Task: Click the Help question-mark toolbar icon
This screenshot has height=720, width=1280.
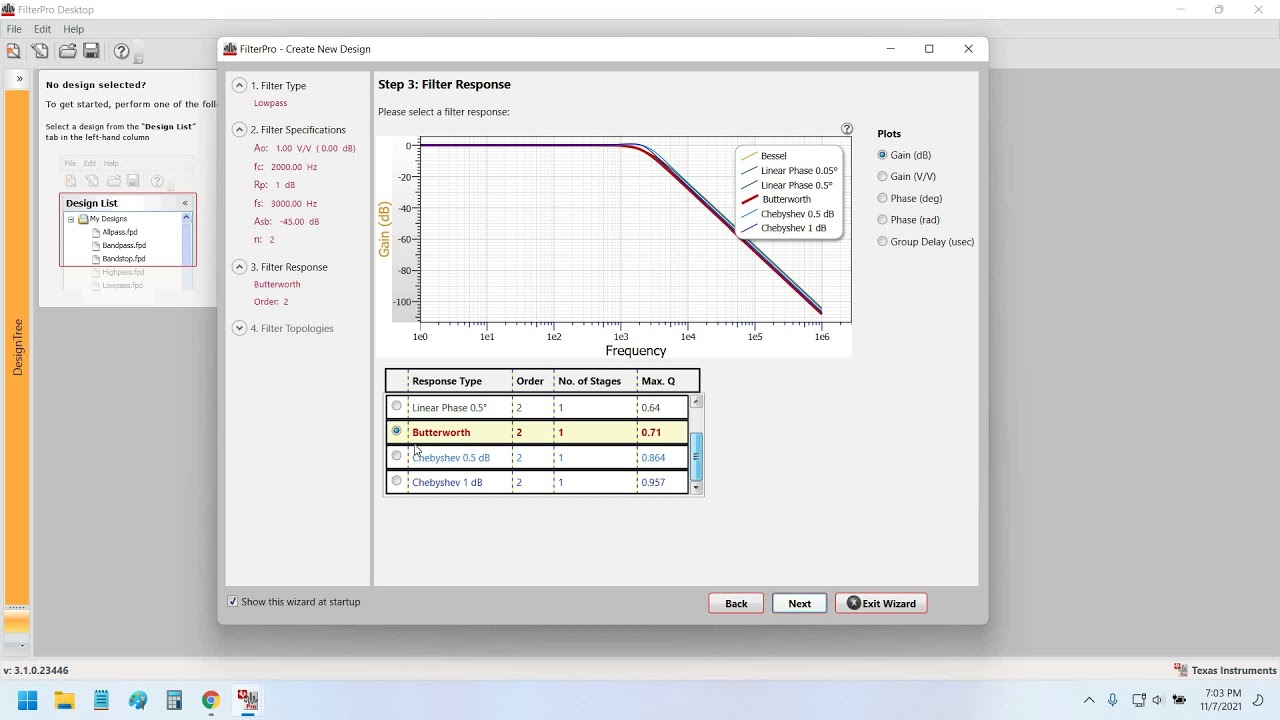Action: [x=121, y=51]
